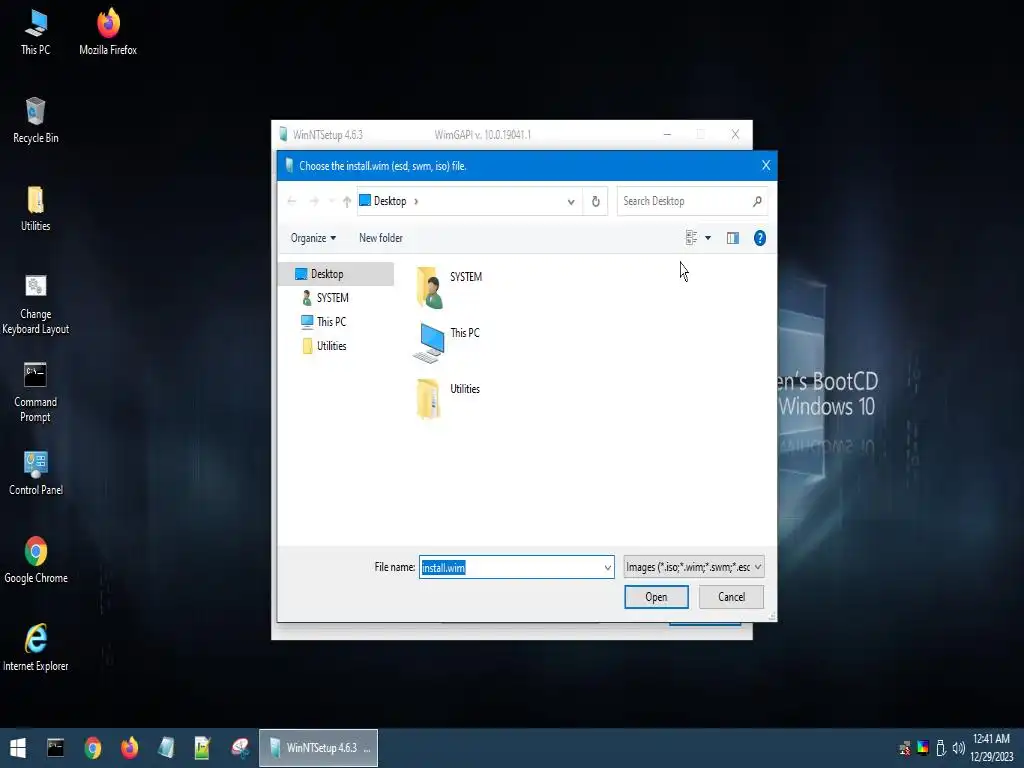This screenshot has height=768, width=1024.
Task: Open the Utilities folder on the desktop
Action: [x=35, y=208]
